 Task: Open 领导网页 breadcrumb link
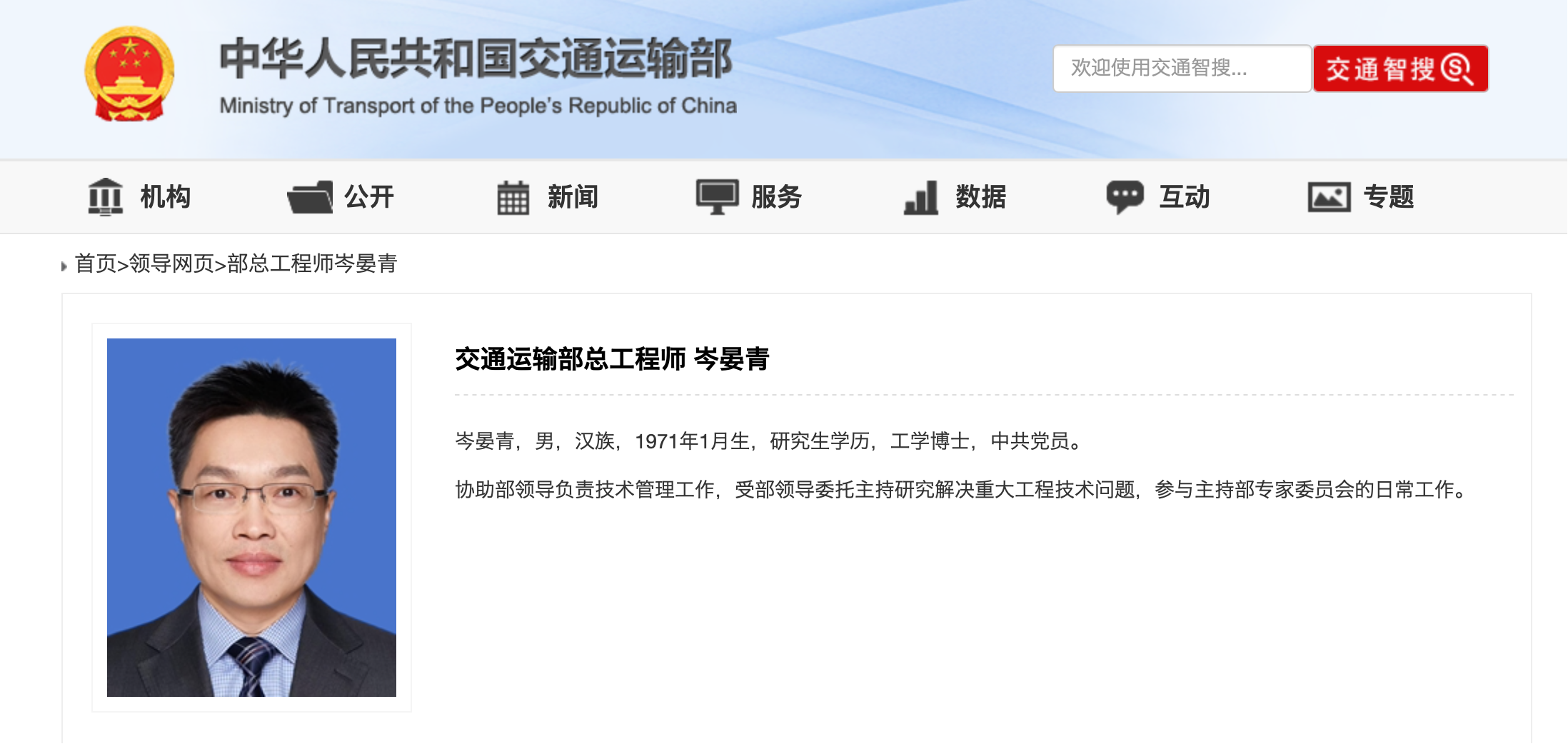(171, 263)
